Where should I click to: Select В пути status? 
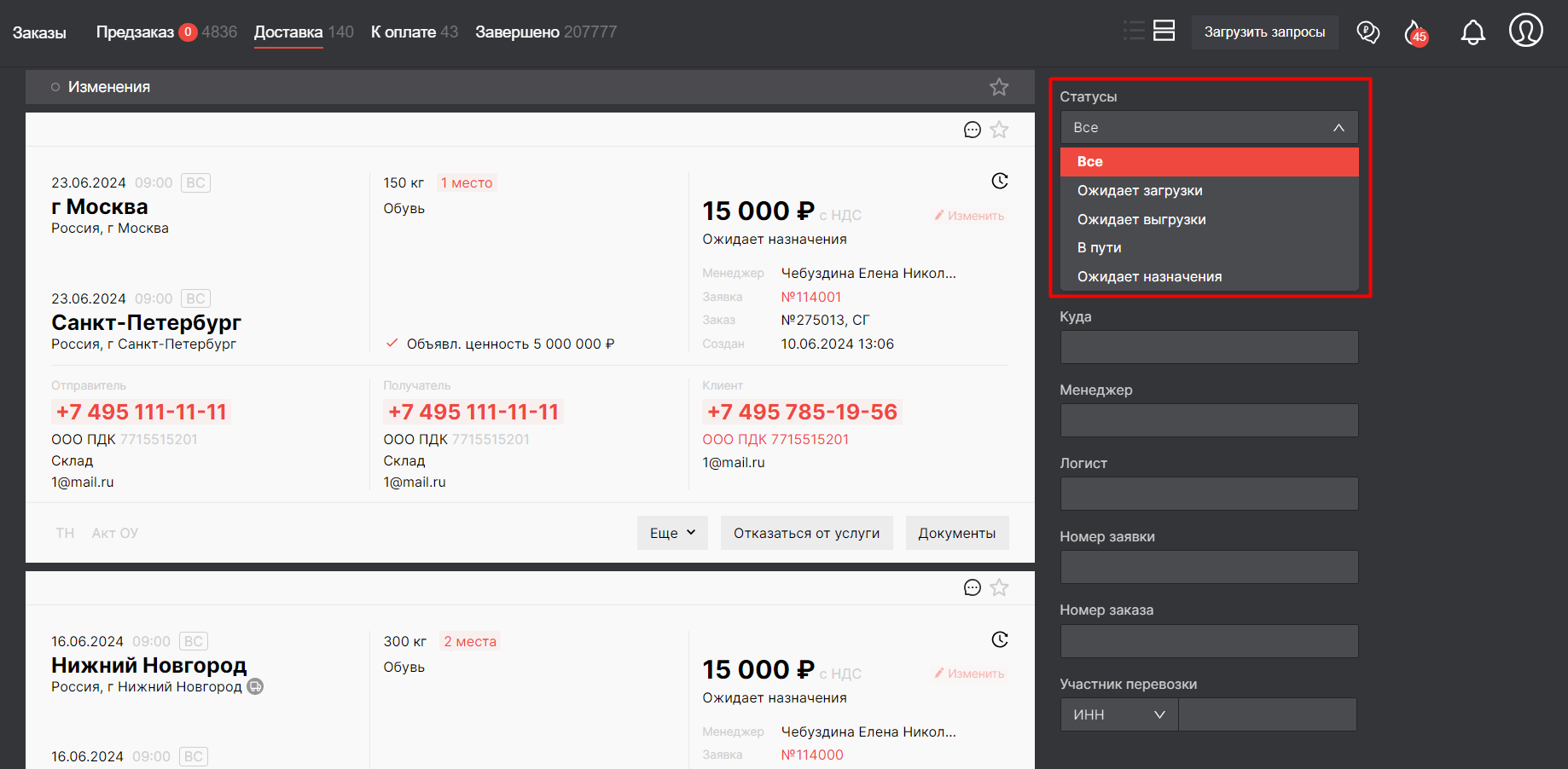[x=1209, y=248]
